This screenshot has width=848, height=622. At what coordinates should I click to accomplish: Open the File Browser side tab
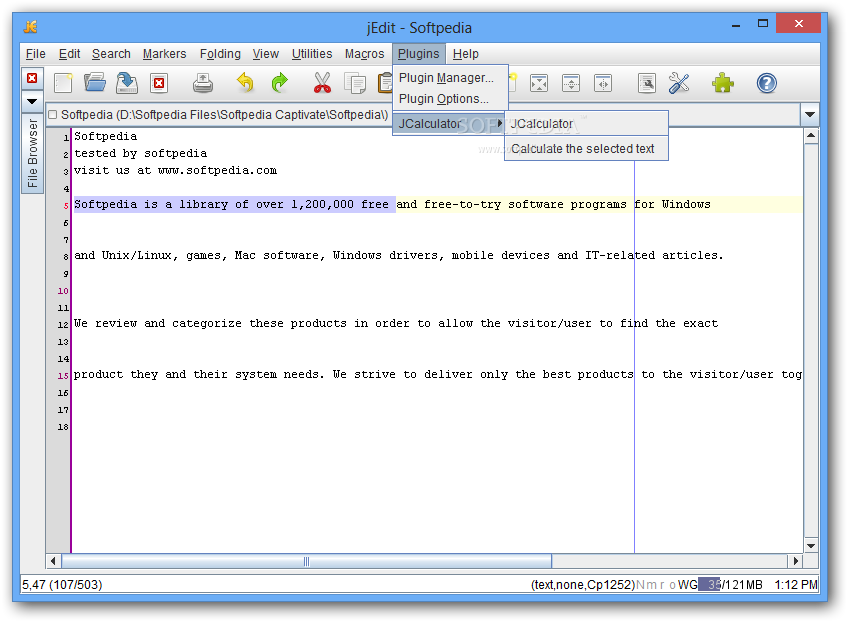(x=32, y=153)
